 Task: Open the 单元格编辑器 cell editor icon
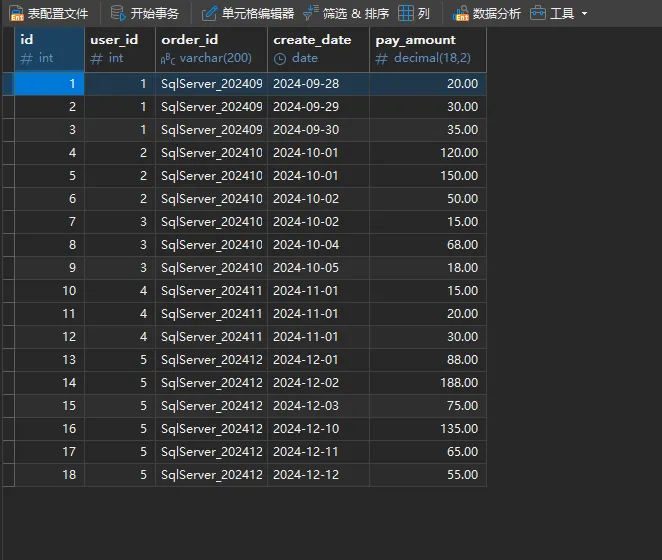209,14
